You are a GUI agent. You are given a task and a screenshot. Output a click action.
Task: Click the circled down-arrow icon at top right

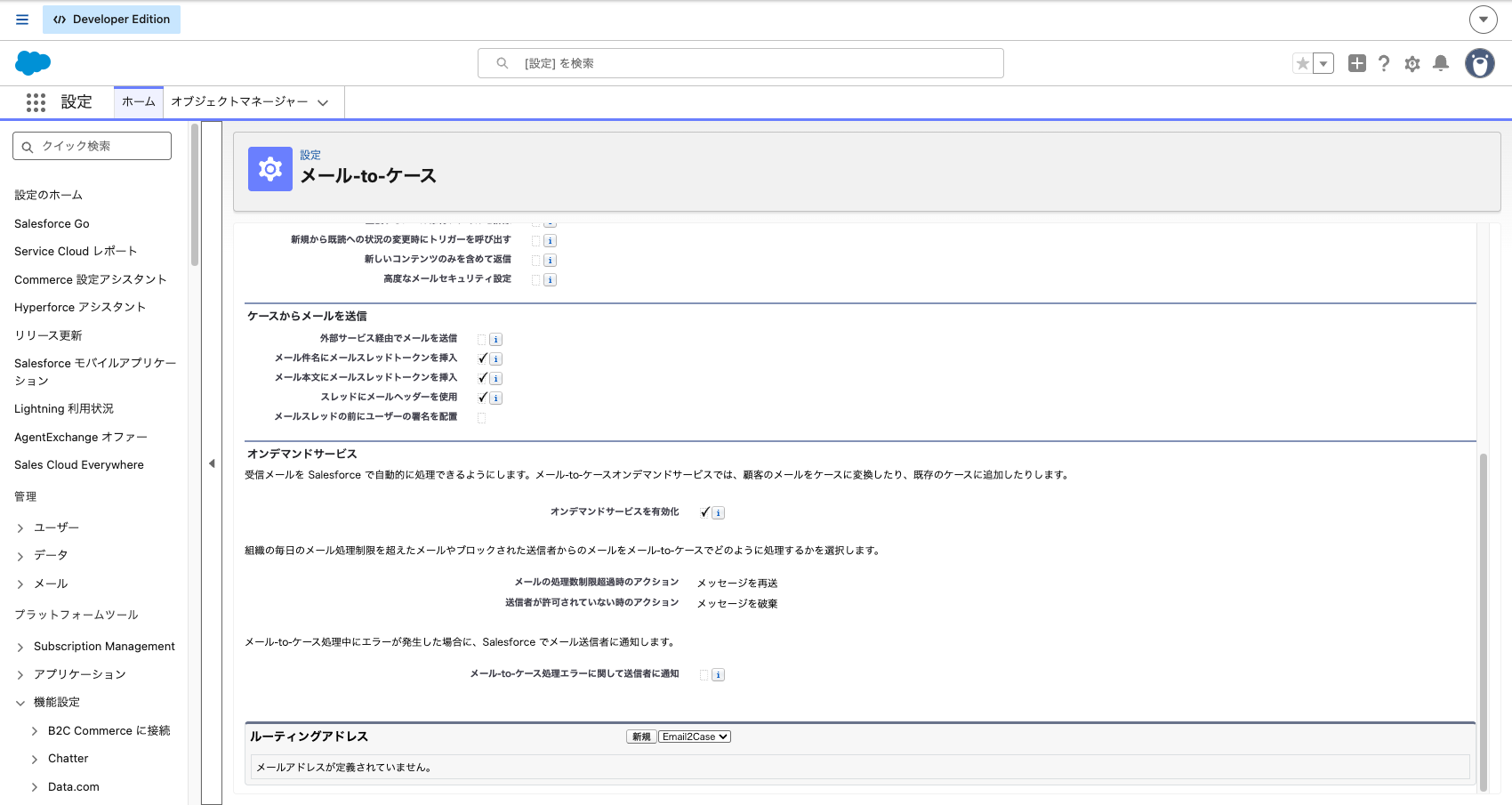pyautogui.click(x=1484, y=20)
